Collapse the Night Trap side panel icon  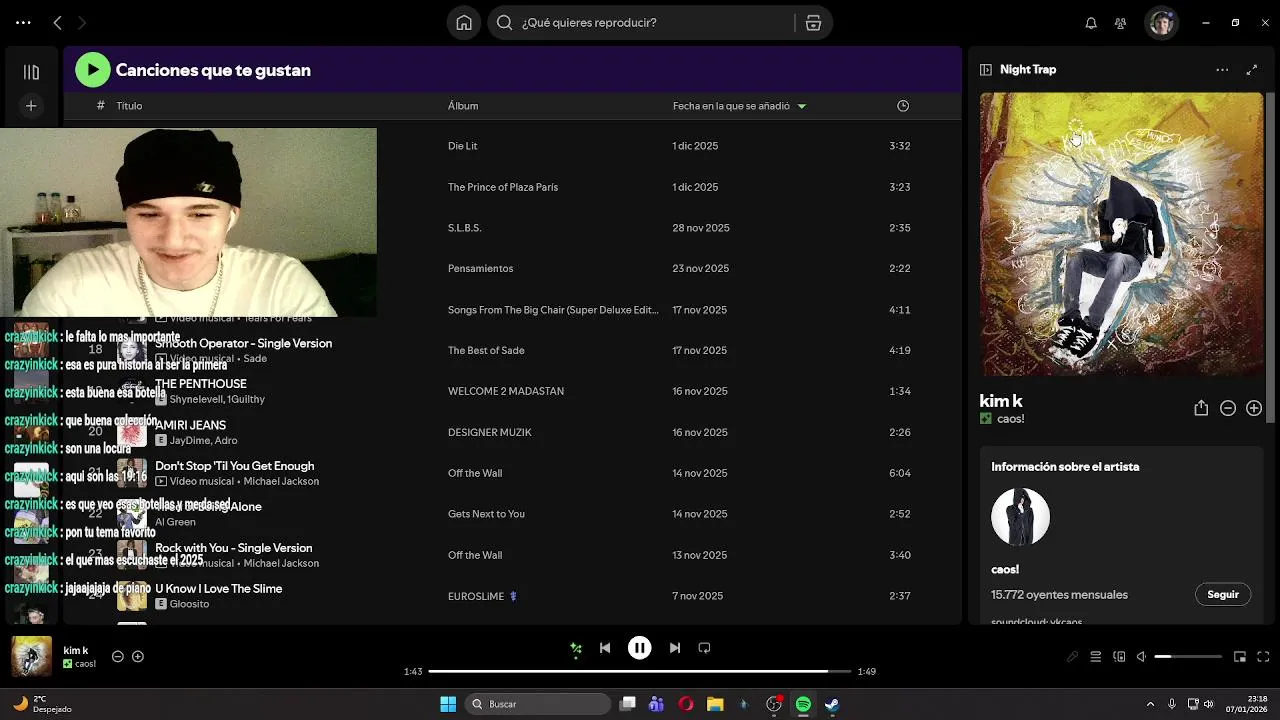(x=985, y=70)
